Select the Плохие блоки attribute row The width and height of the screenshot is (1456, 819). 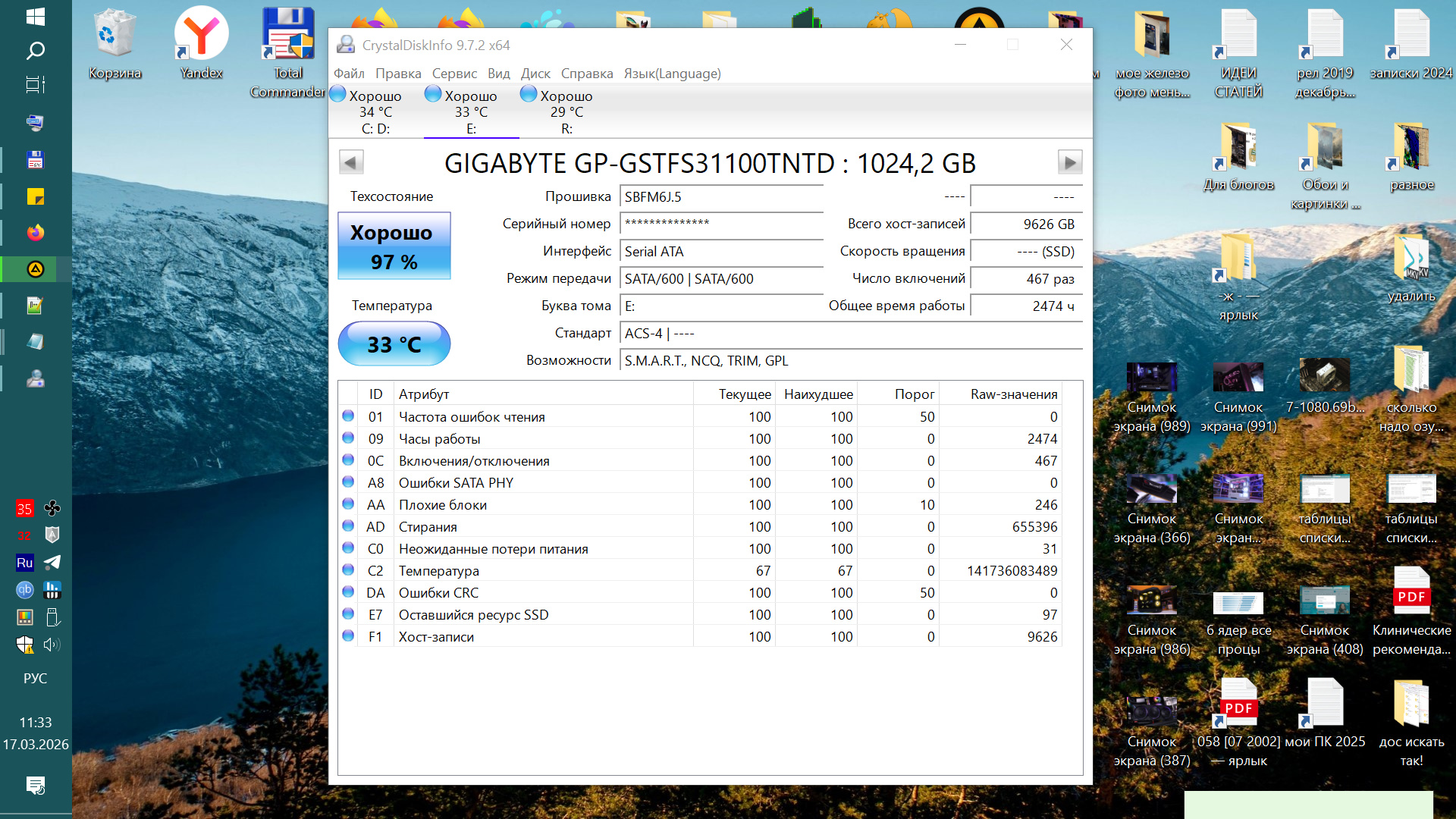[x=443, y=505]
